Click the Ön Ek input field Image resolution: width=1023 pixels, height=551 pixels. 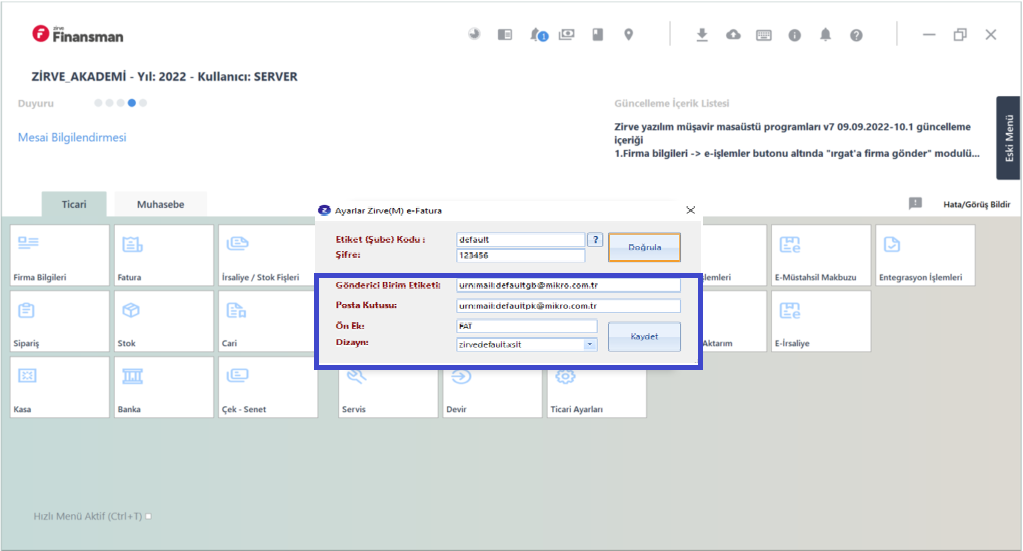coord(527,325)
